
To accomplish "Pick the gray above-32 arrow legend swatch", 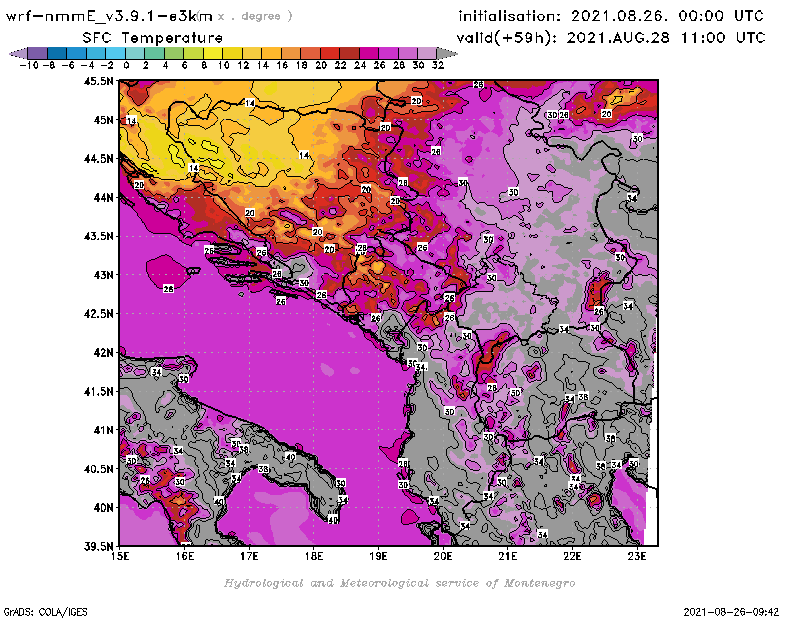I will [447, 53].
